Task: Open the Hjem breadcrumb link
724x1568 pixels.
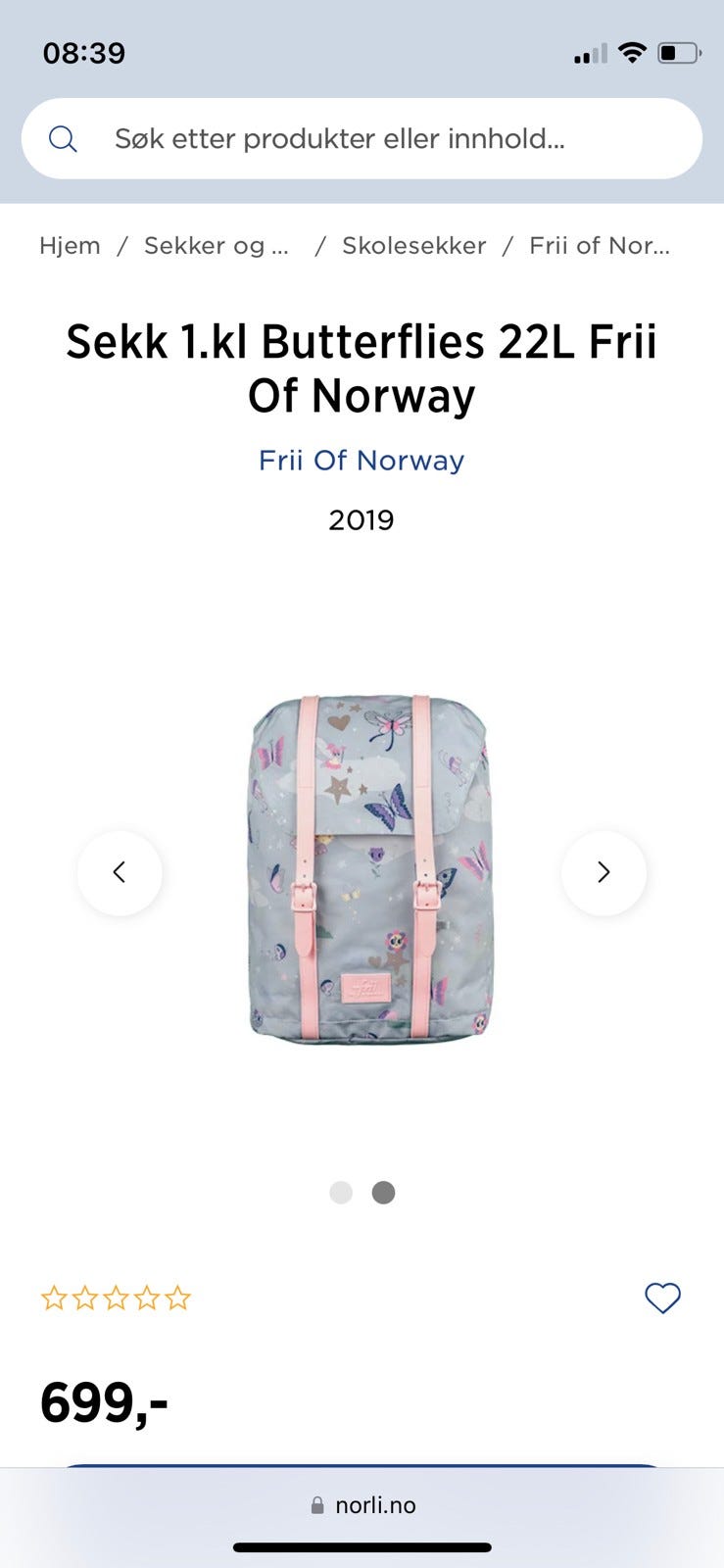Action: point(70,246)
